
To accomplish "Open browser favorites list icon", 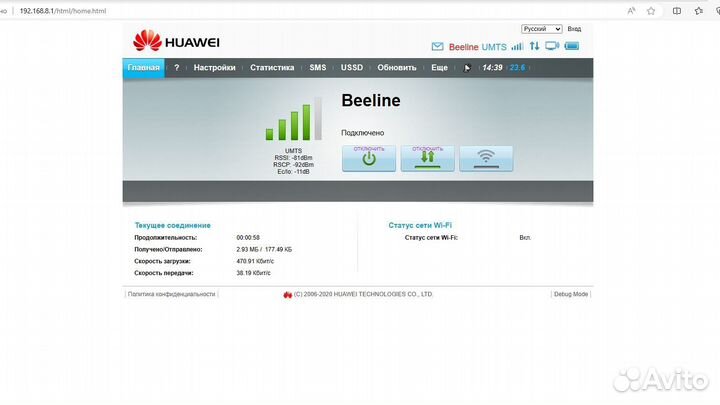I will [698, 11].
